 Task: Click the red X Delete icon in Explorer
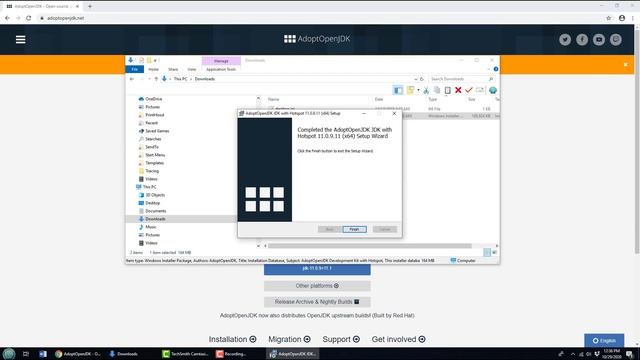tap(458, 90)
